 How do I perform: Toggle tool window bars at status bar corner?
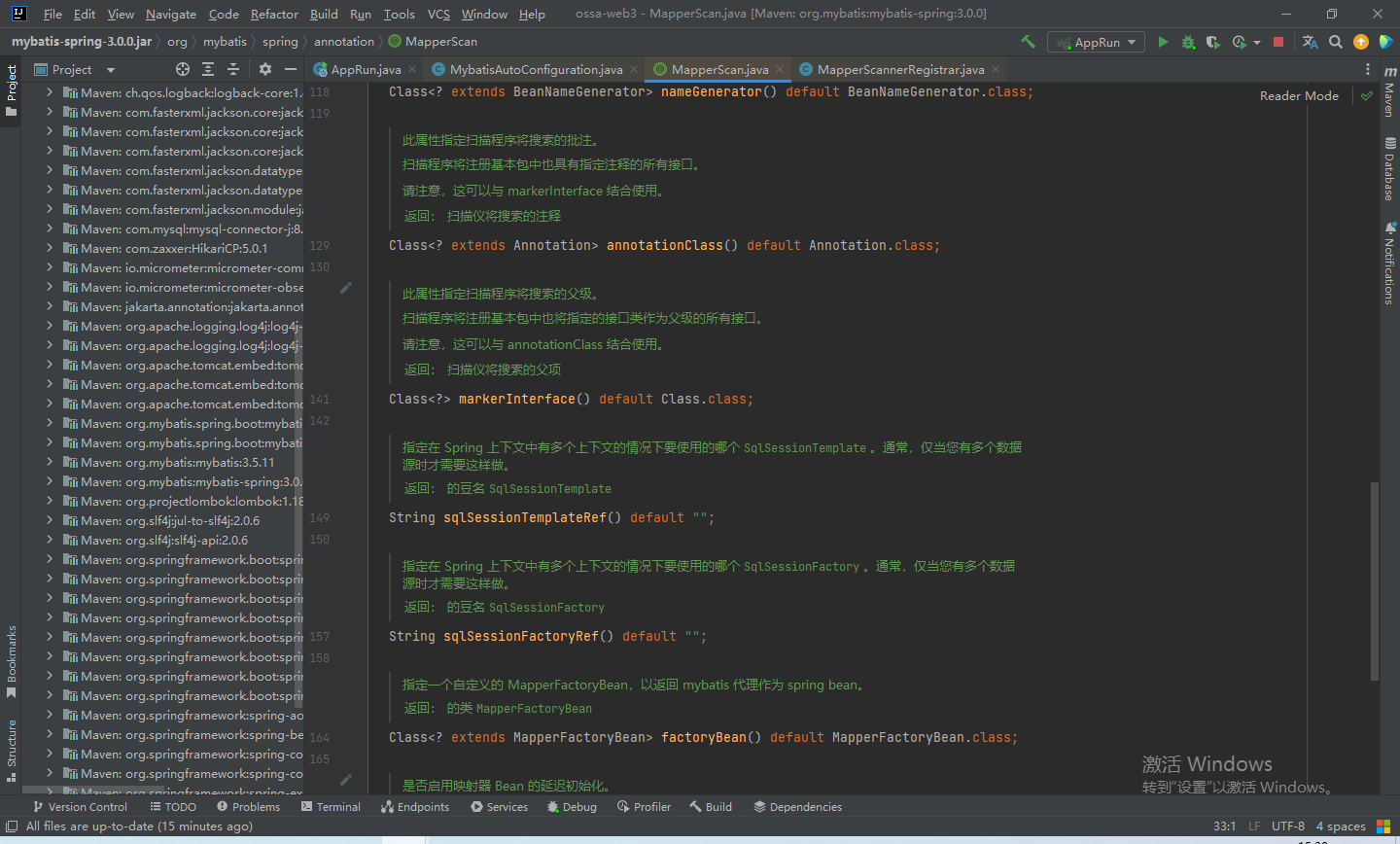tap(12, 826)
